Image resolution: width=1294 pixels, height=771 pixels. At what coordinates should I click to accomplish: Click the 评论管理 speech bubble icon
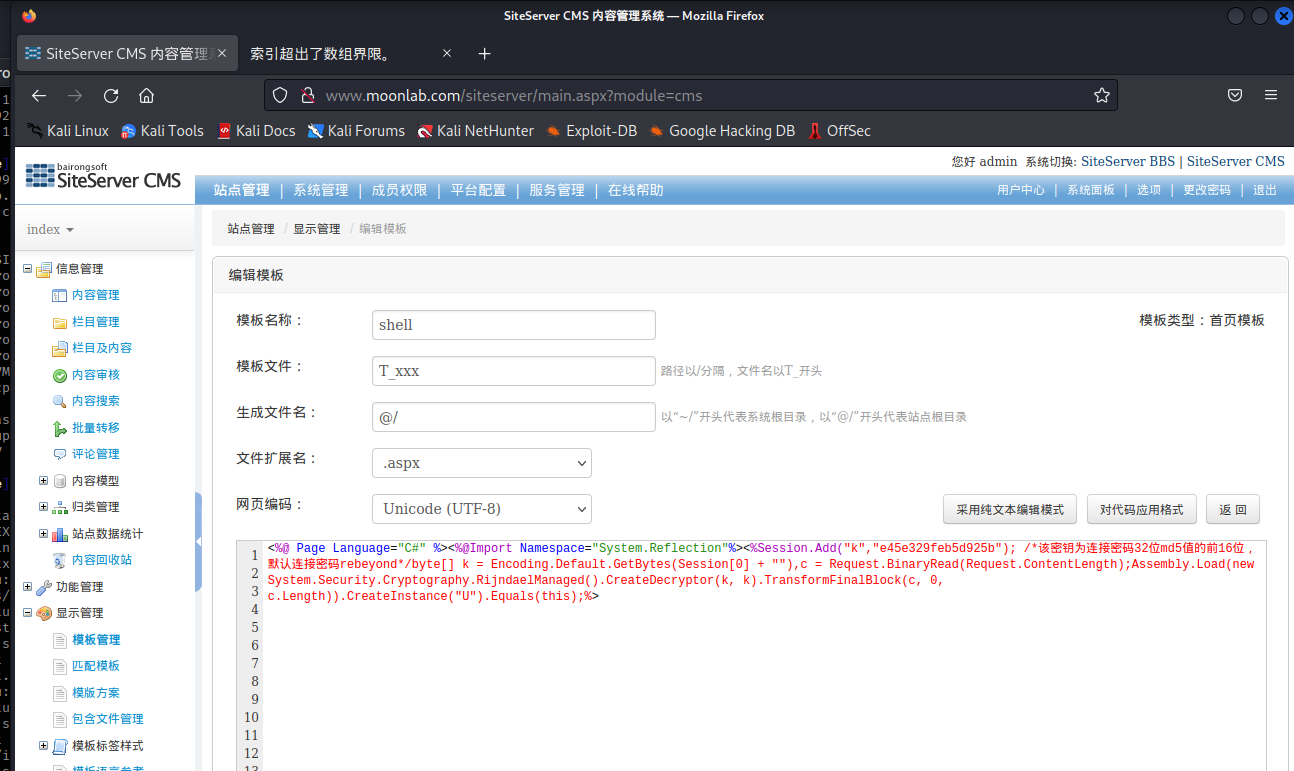(59, 454)
